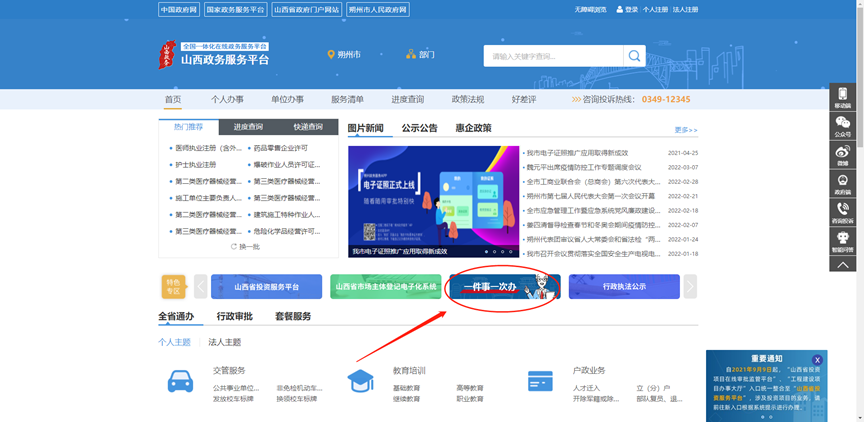Switch to the 热门推荐 tab
Image resolution: width=864 pixels, height=422 pixels.
(188, 127)
